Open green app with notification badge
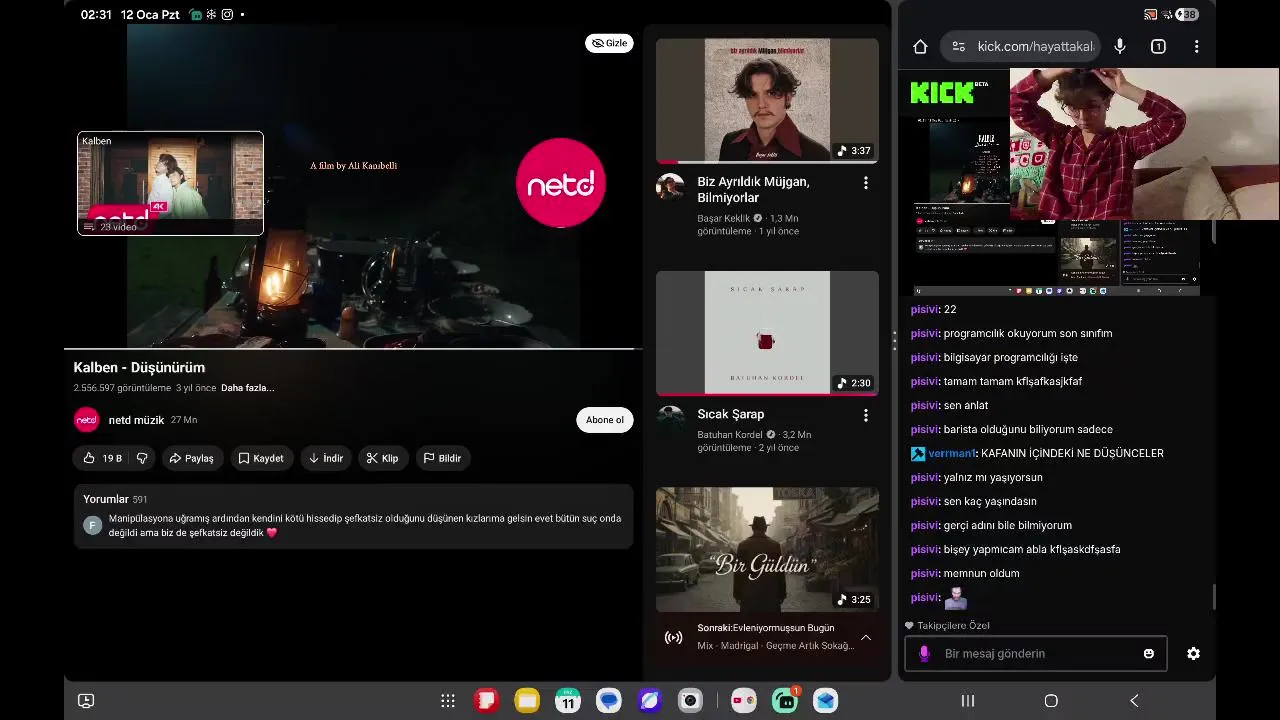Screen dimensions: 1280x720 point(785,701)
